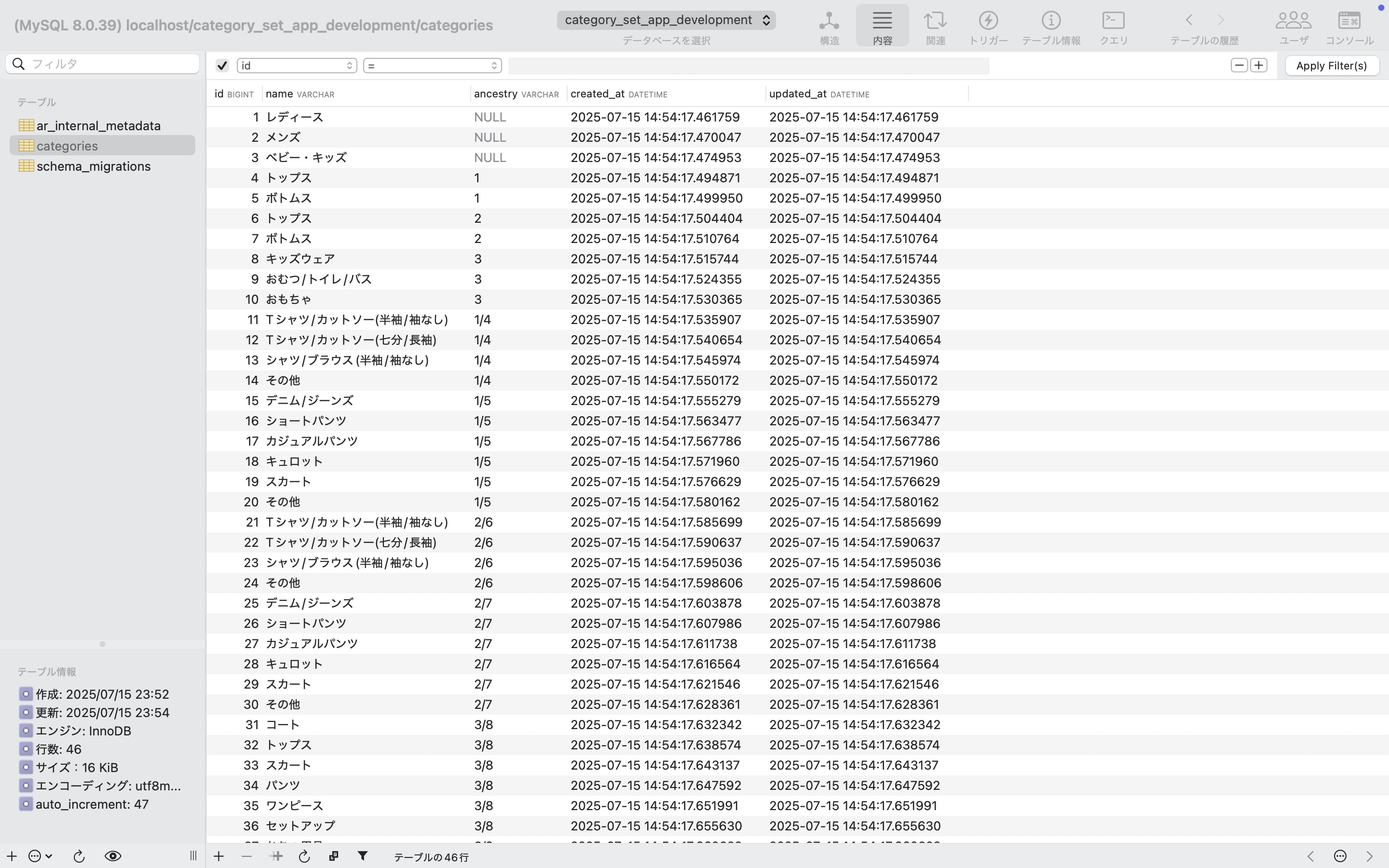Click the filter value input field
Image resolution: width=1389 pixels, height=868 pixels.
pos(748,66)
